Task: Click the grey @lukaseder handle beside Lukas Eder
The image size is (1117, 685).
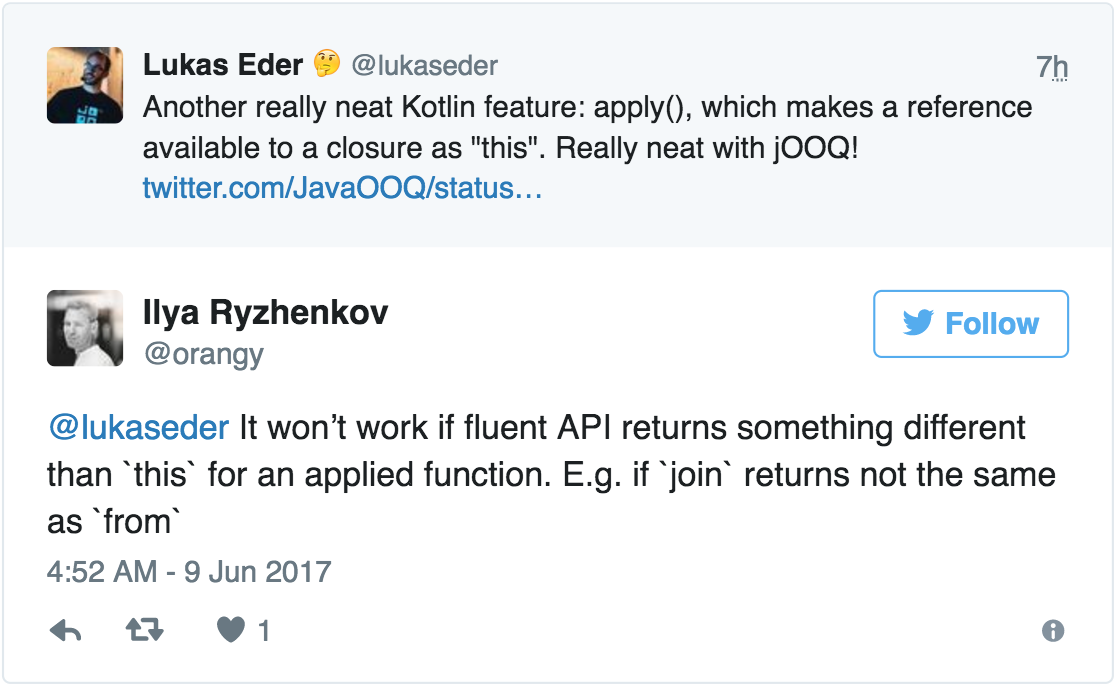Action: pos(424,67)
